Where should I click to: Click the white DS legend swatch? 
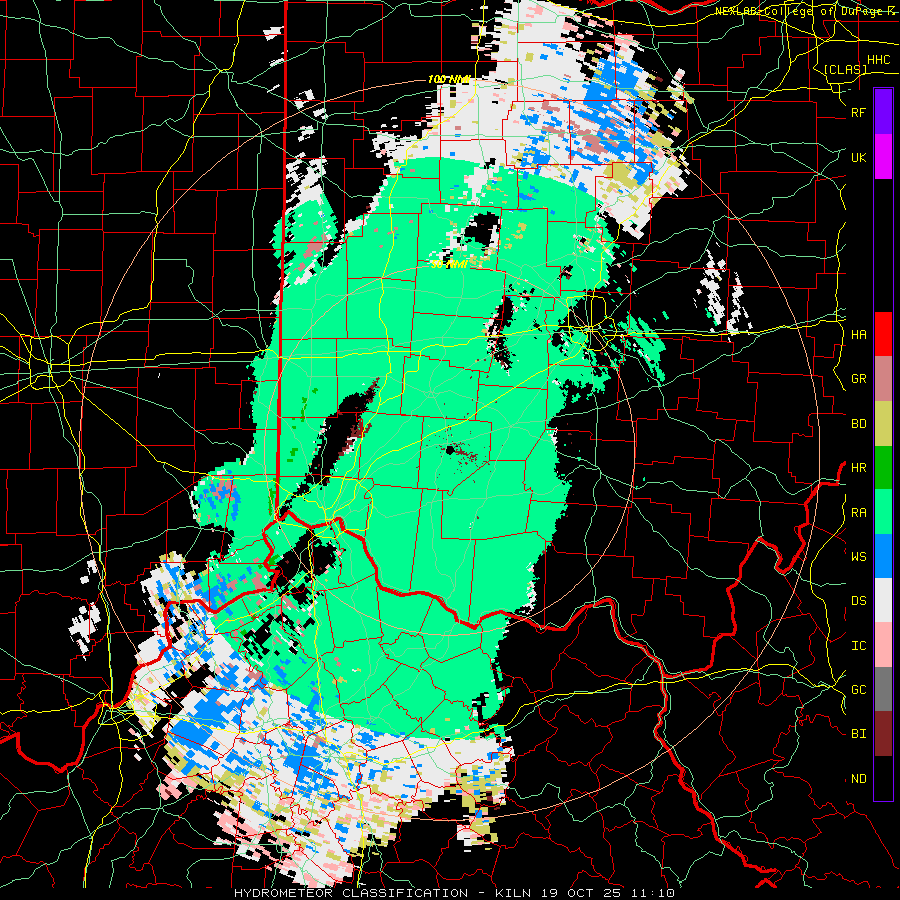pyautogui.click(x=883, y=600)
